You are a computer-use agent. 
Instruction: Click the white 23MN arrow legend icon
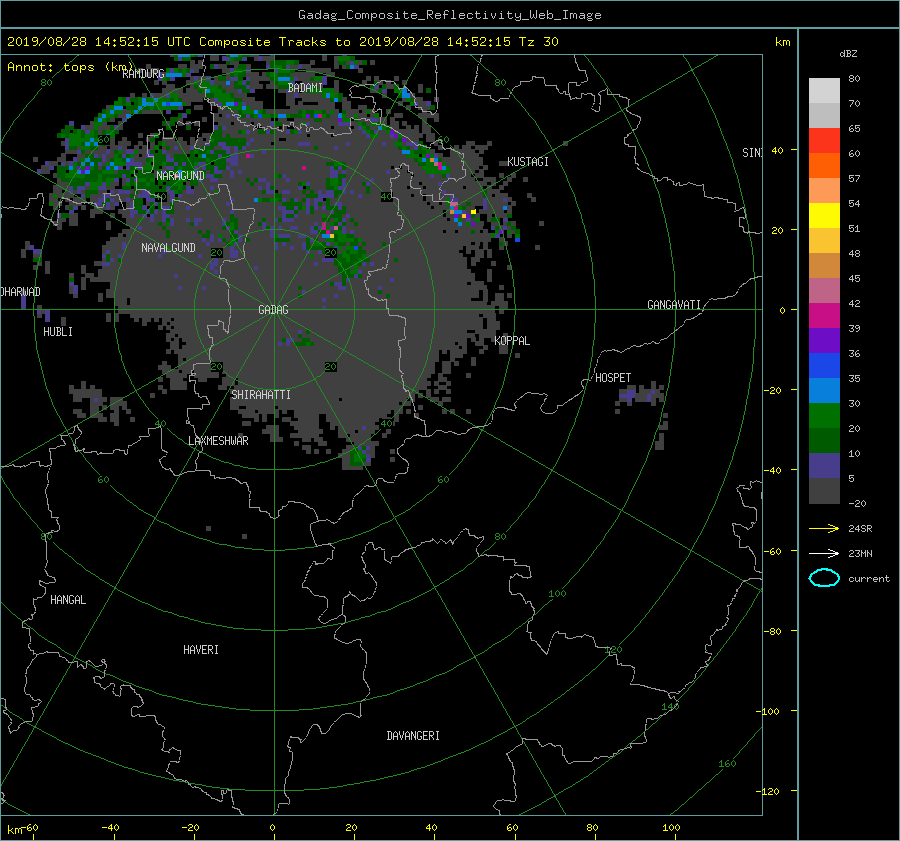coord(824,553)
